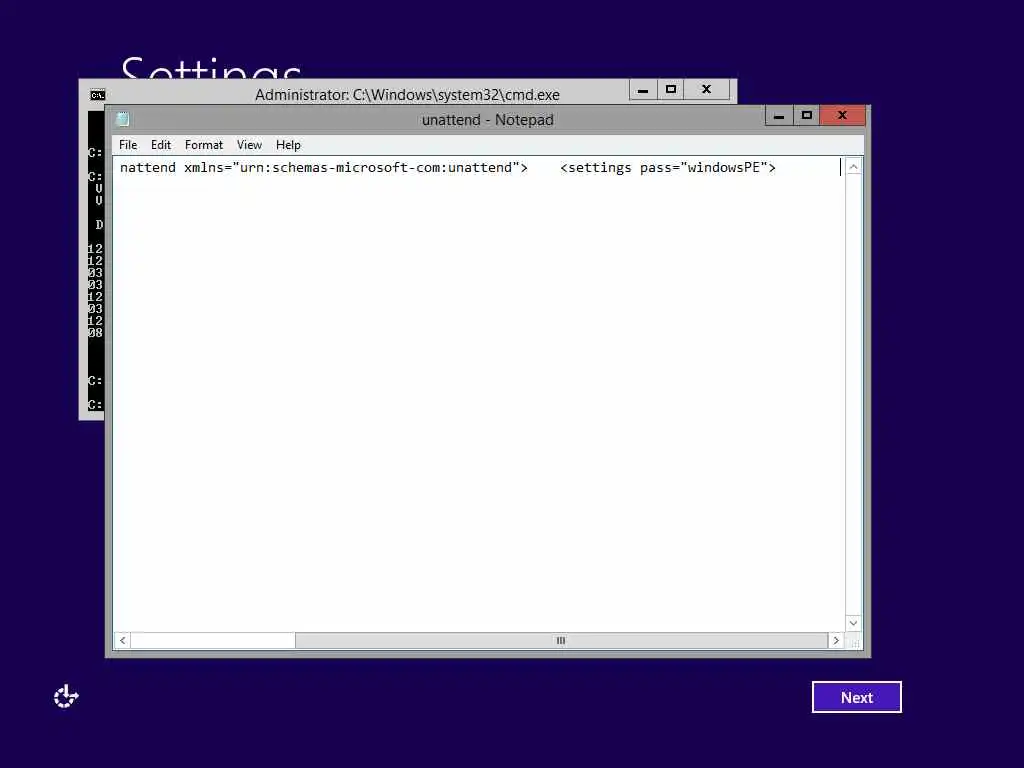The height and width of the screenshot is (768, 1024).
Task: Open the Ease of Access icon
Action: point(66,697)
